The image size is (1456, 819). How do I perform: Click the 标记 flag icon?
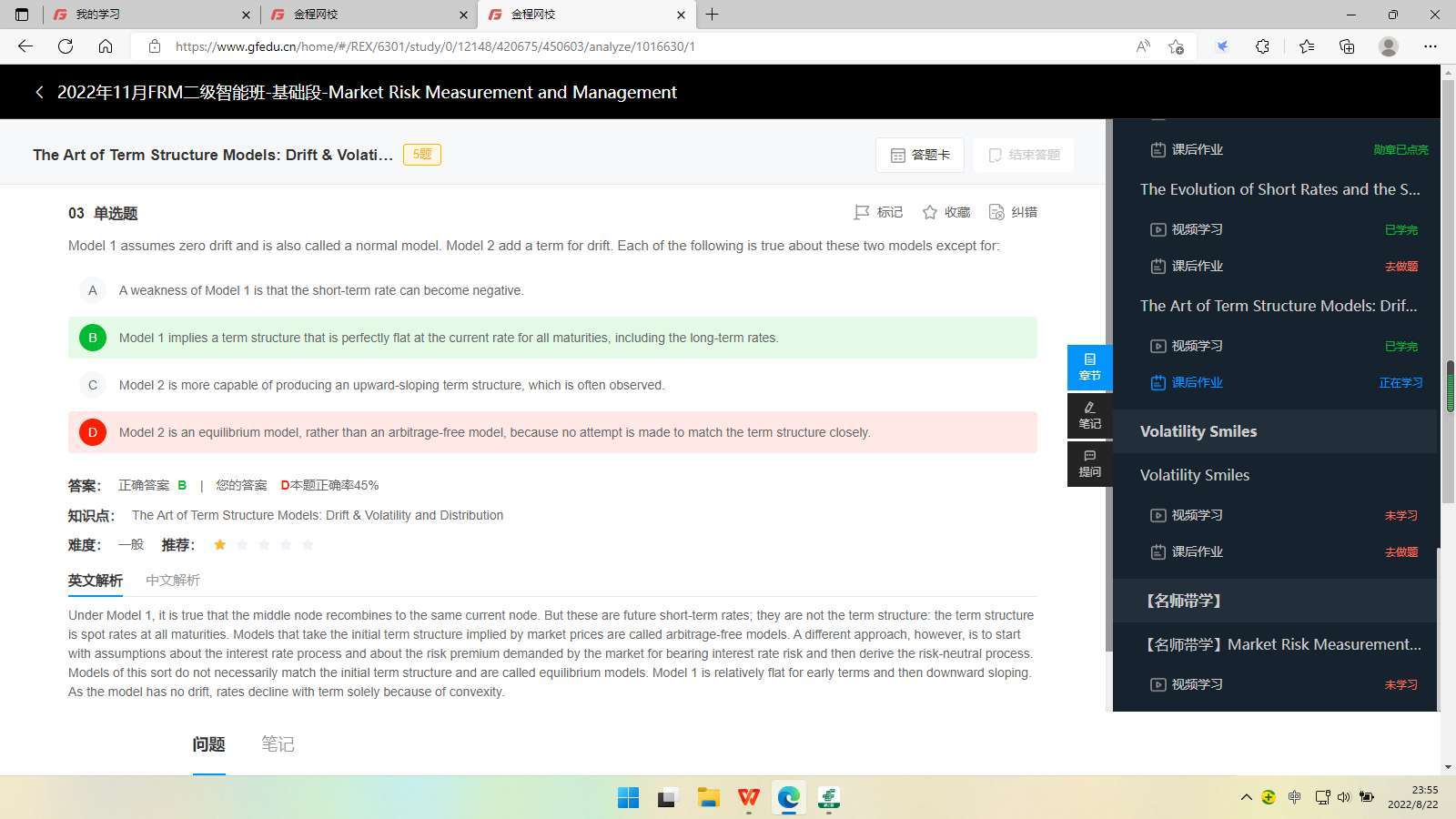(861, 212)
